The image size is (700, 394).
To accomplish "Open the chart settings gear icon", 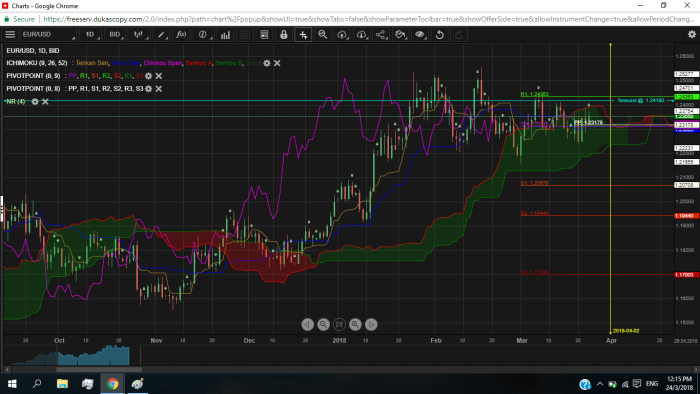I will [x=692, y=34].
